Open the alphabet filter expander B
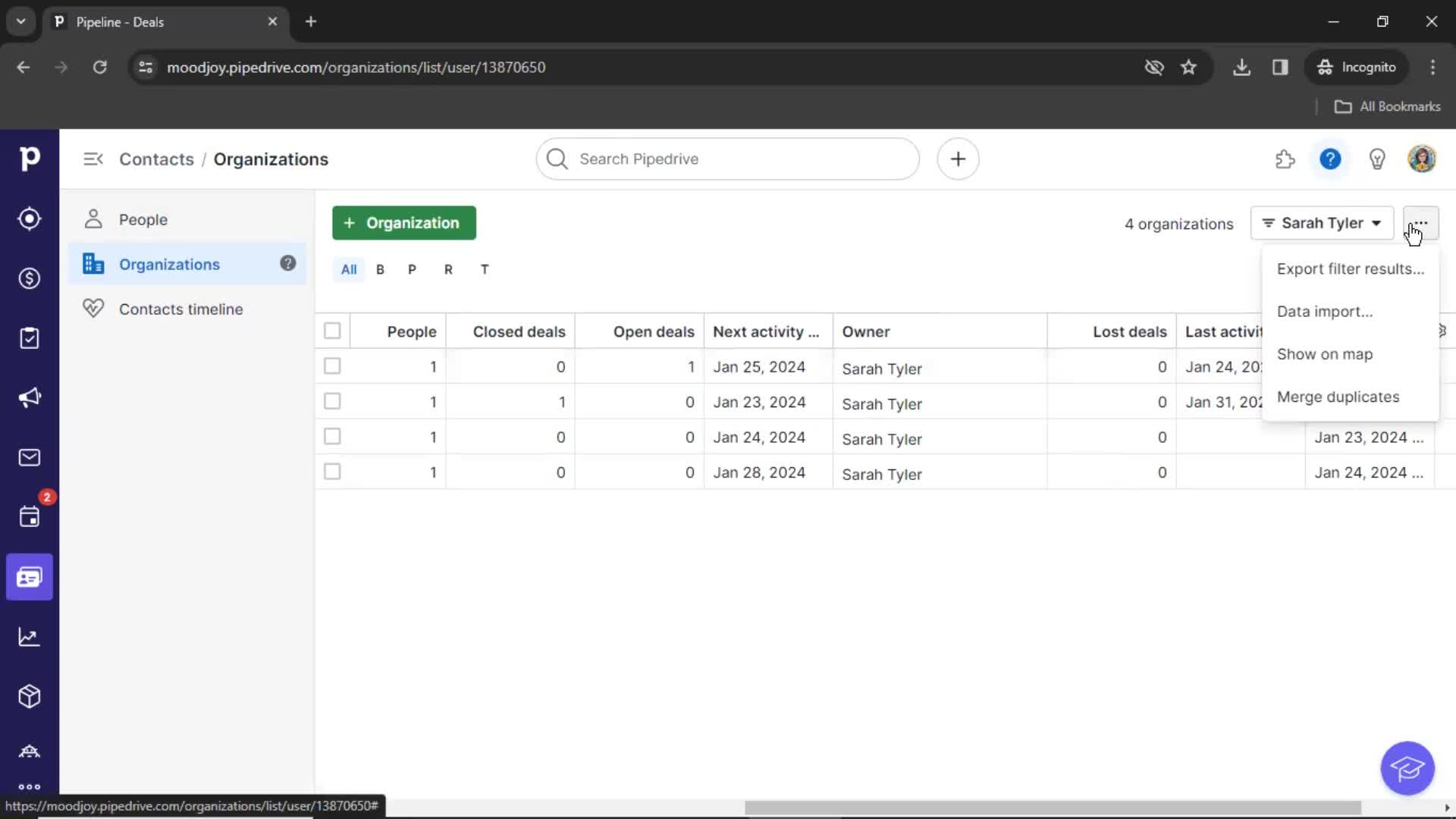This screenshot has width=1456, height=819. [379, 269]
